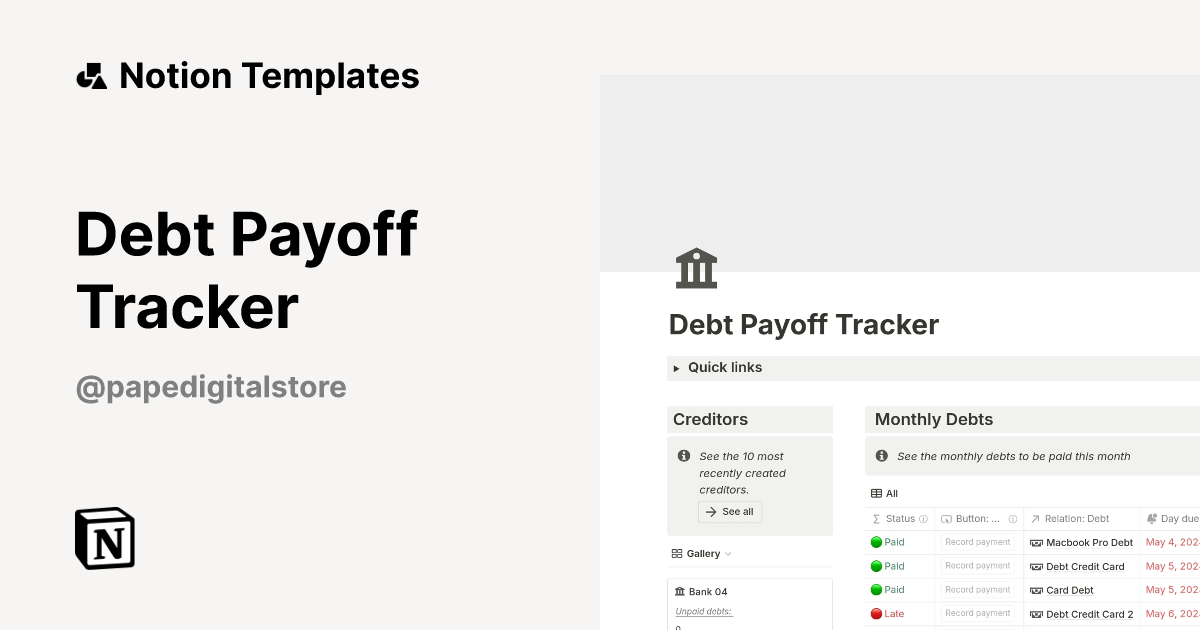Click the bank icon on the Bank 04 card
Screen dimensions: 1200x630
pos(680,591)
